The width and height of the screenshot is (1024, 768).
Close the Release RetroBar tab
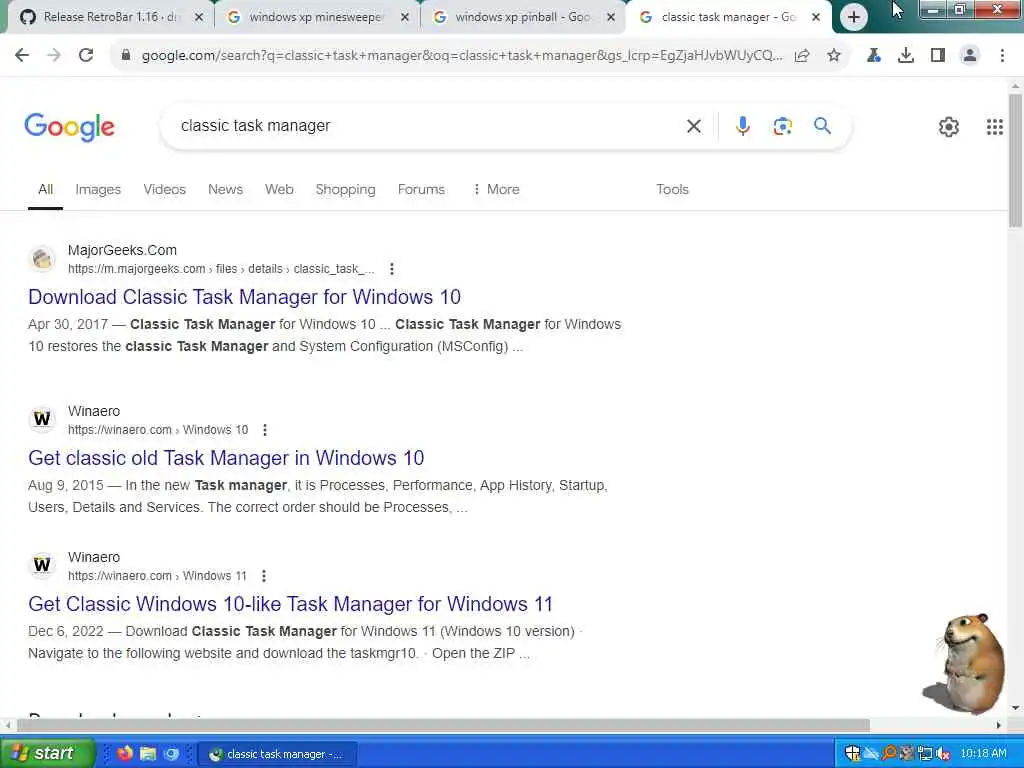click(x=199, y=18)
